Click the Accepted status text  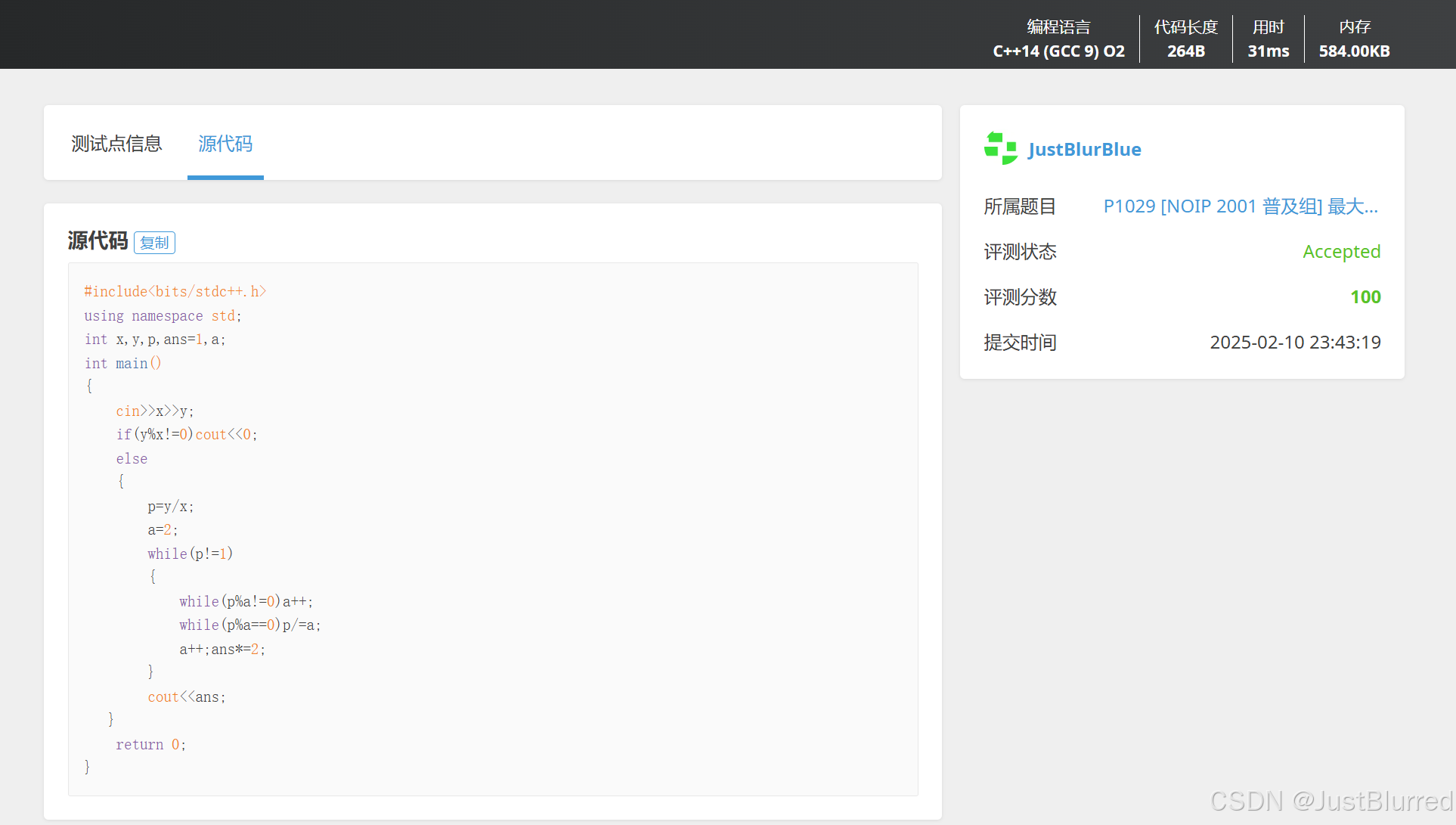point(1341,252)
